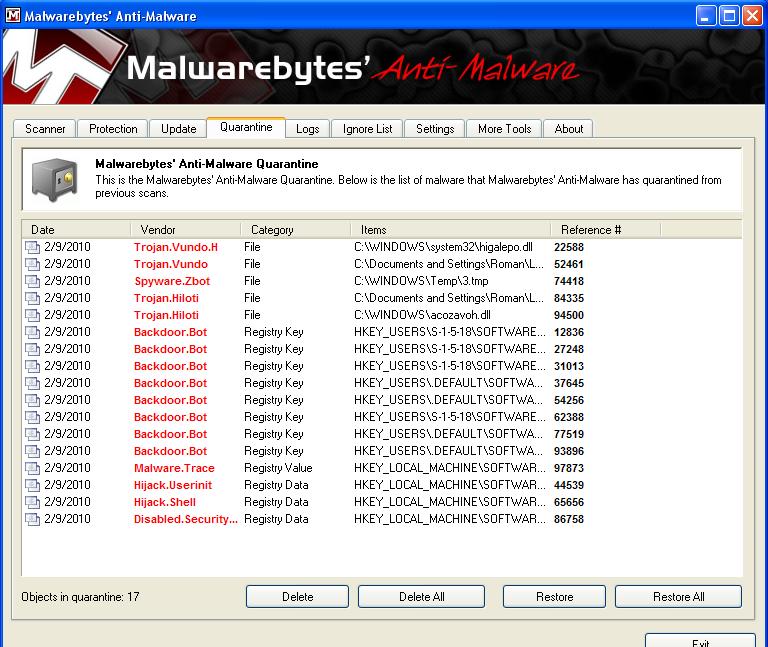The height and width of the screenshot is (647, 768).
Task: Maximize the Malwarebytes window
Action: coord(729,16)
